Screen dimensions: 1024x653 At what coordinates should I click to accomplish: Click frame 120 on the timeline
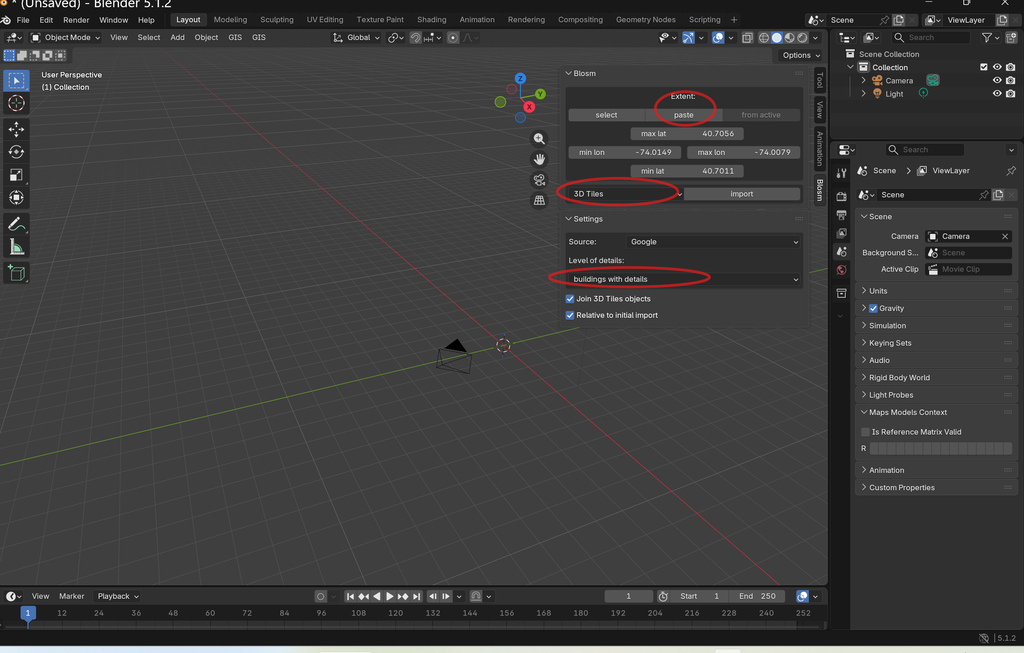[x=395, y=613]
